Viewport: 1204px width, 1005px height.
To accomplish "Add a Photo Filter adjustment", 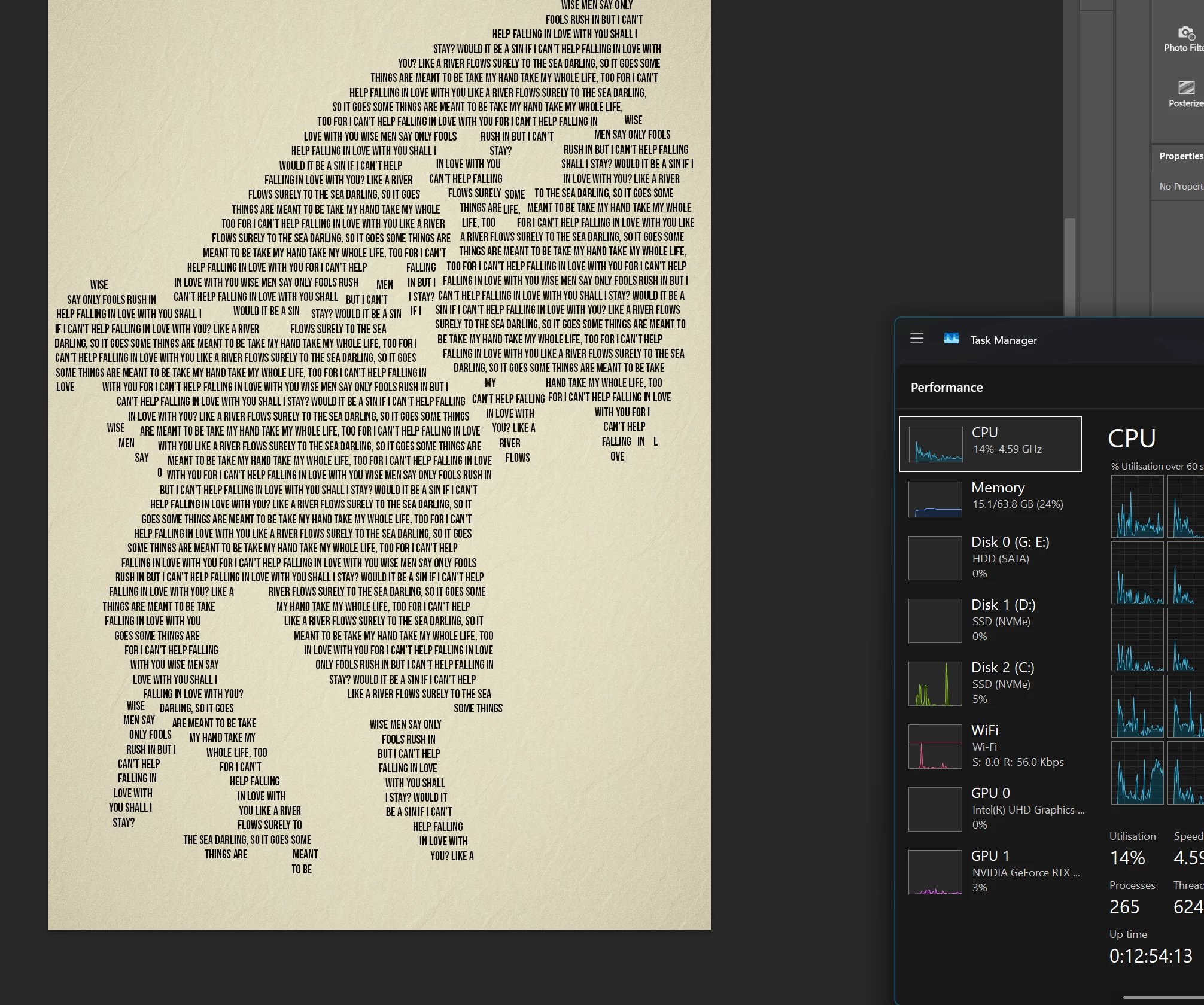I will coord(1186,33).
